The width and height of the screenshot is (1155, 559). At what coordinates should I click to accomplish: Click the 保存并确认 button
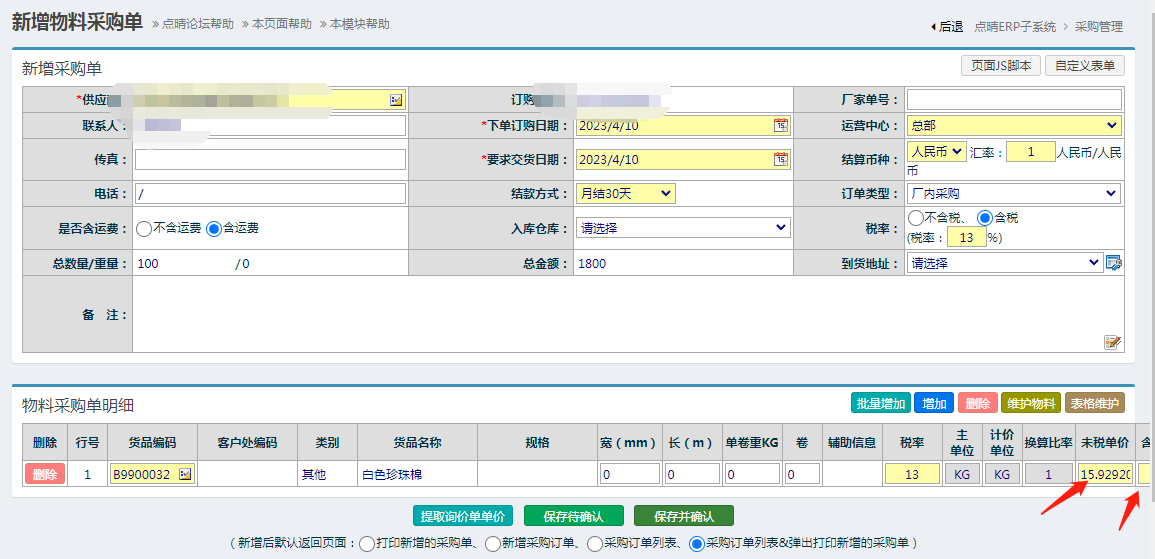coord(683,516)
